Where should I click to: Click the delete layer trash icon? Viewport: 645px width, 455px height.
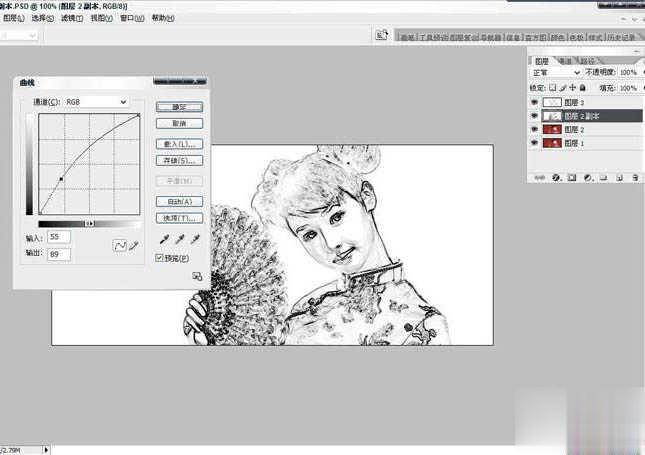coord(635,177)
